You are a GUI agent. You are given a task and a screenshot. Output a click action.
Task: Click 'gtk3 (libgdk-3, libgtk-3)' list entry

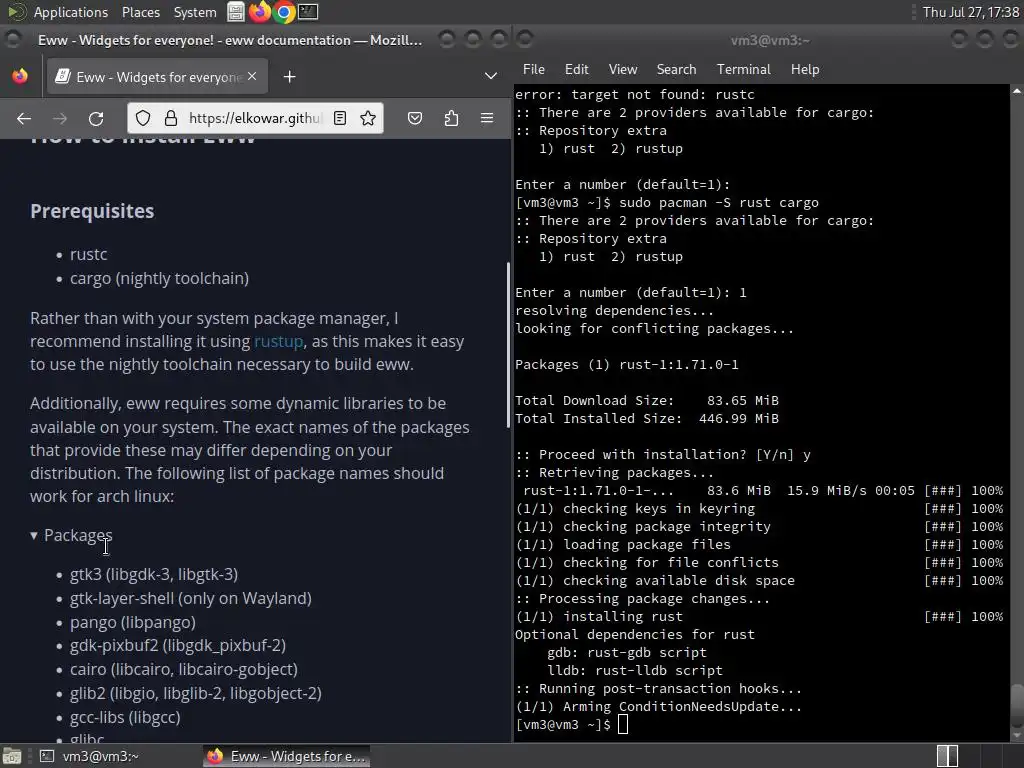click(153, 575)
